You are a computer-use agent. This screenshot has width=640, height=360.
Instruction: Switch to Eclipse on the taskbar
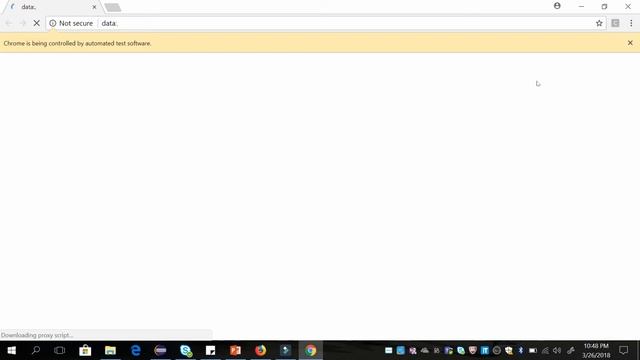(x=160, y=350)
